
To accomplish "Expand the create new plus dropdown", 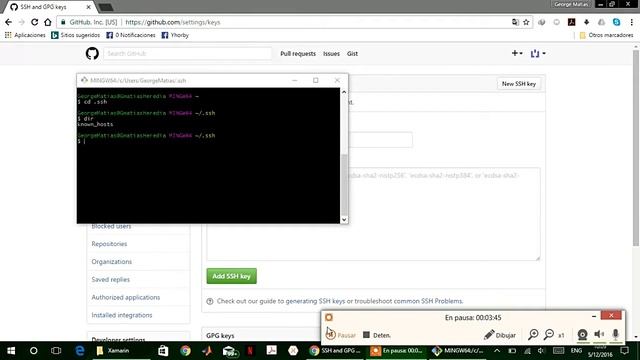I will 517,53.
